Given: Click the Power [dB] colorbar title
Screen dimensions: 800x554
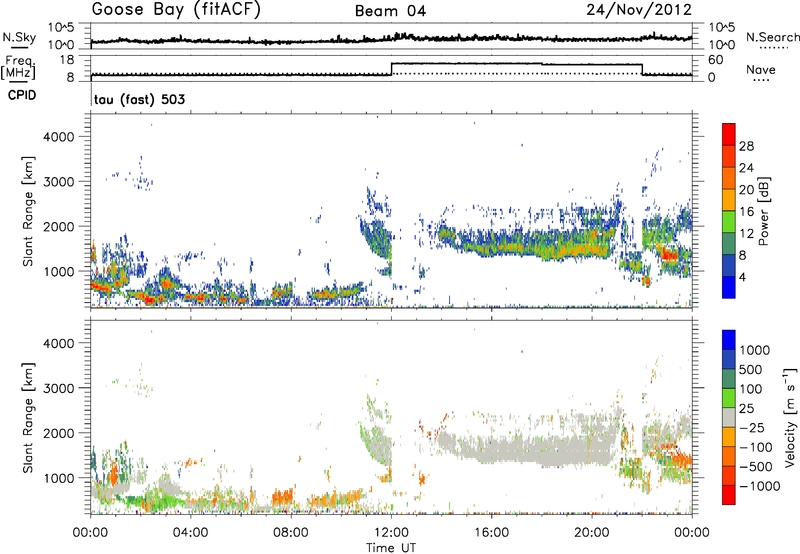Looking at the screenshot, I should [x=763, y=211].
